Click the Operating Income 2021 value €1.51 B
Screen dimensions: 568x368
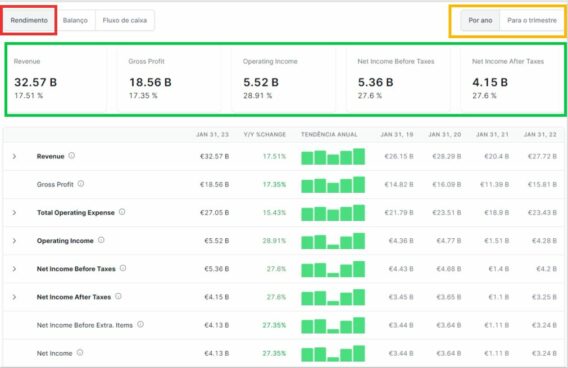click(x=497, y=241)
